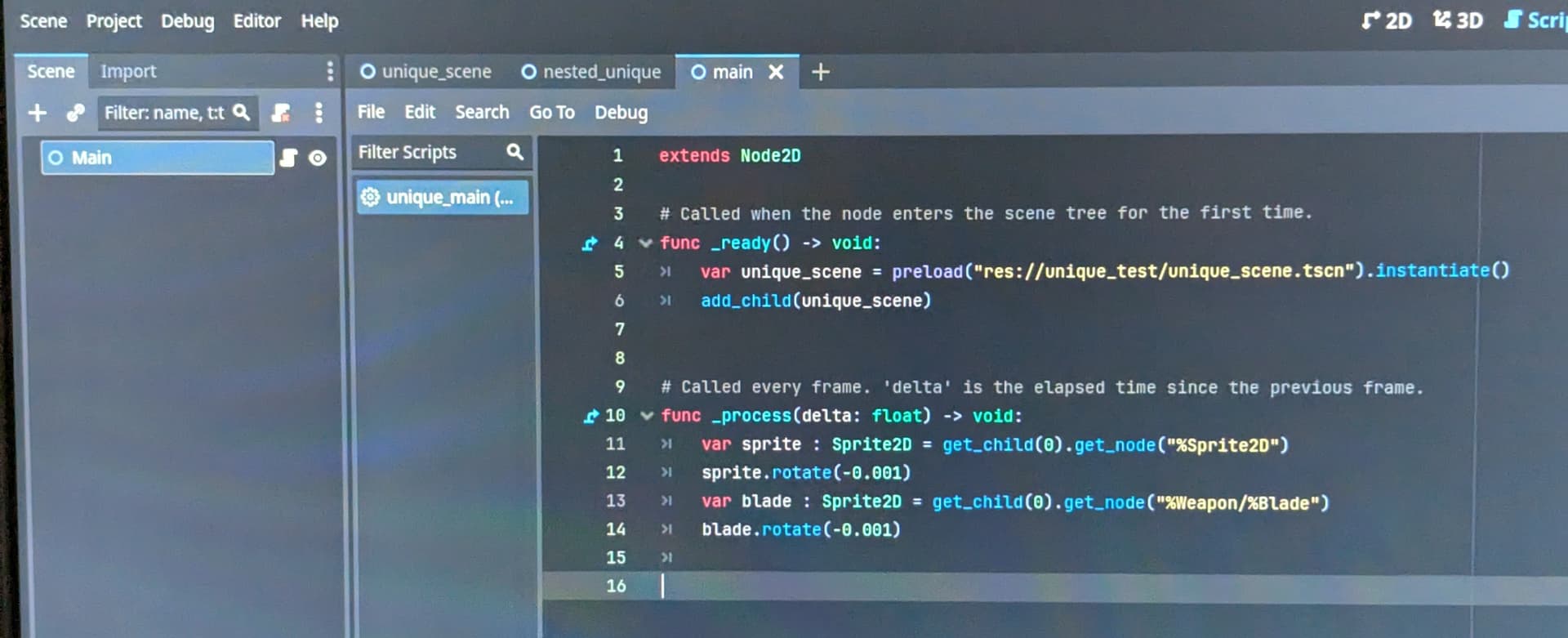The height and width of the screenshot is (638, 1568).
Task: Open script editor Debug menu
Action: 621,113
